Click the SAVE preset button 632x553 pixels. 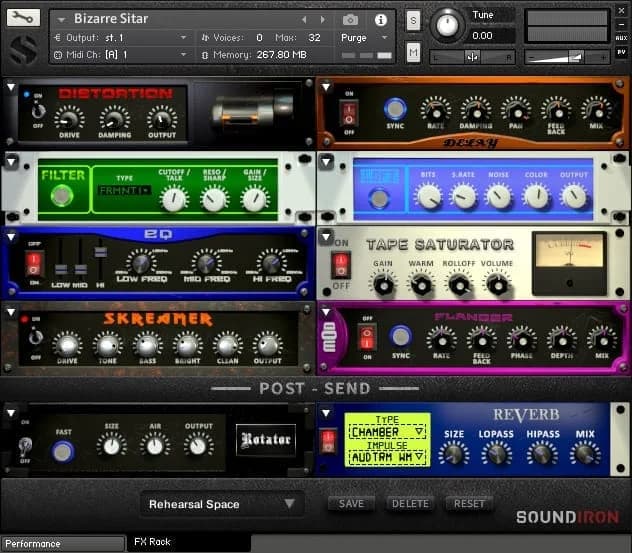pyautogui.click(x=351, y=504)
